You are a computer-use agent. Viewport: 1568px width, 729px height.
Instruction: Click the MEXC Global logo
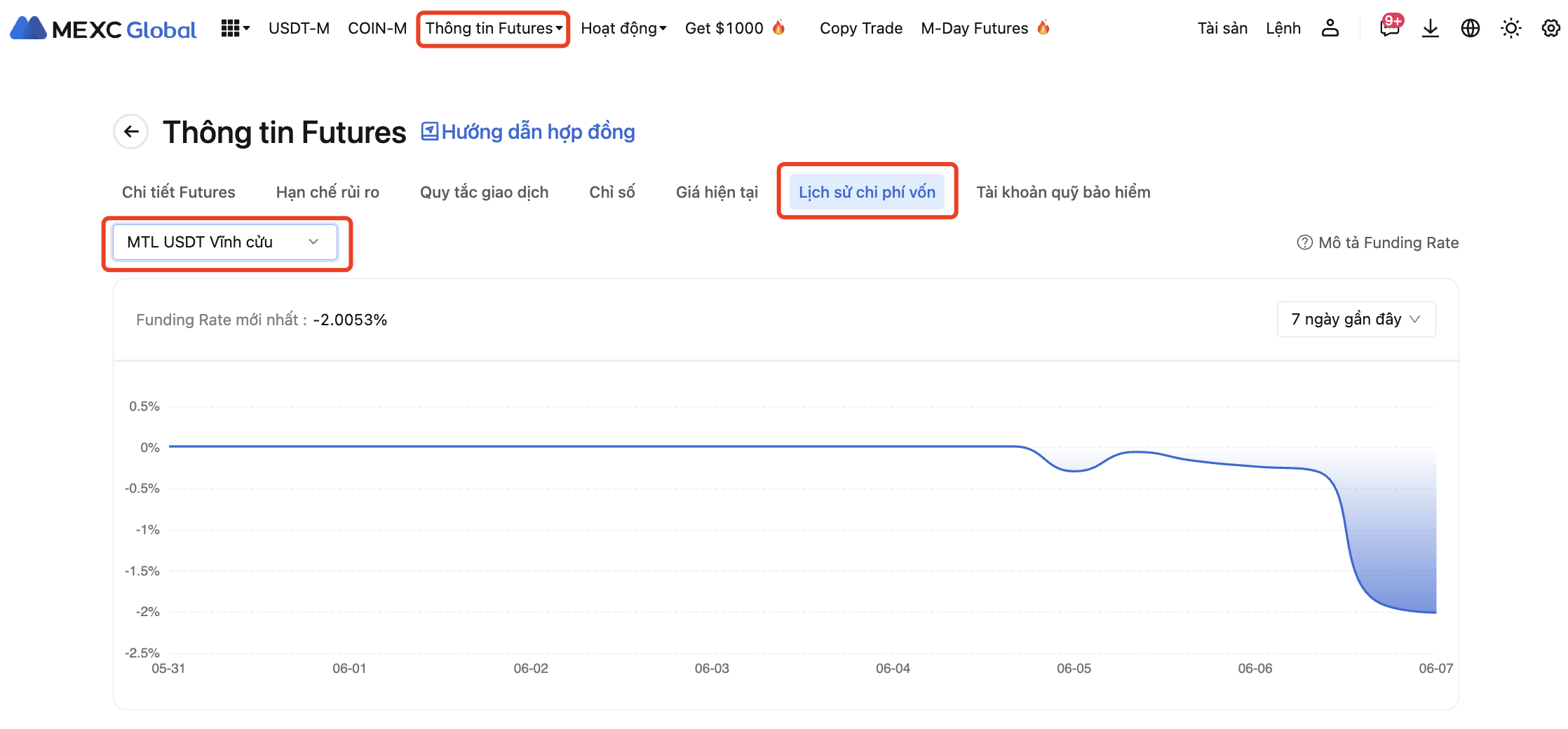click(x=103, y=29)
